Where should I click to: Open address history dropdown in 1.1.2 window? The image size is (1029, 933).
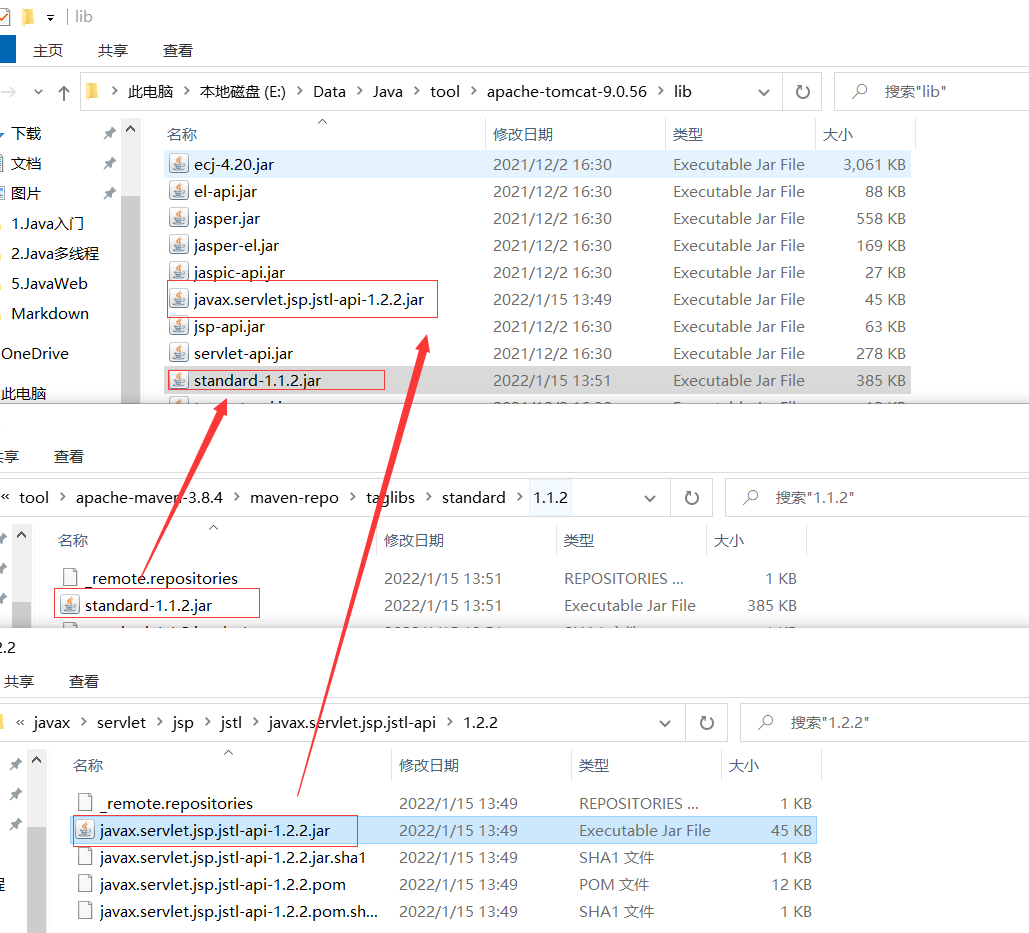click(650, 499)
